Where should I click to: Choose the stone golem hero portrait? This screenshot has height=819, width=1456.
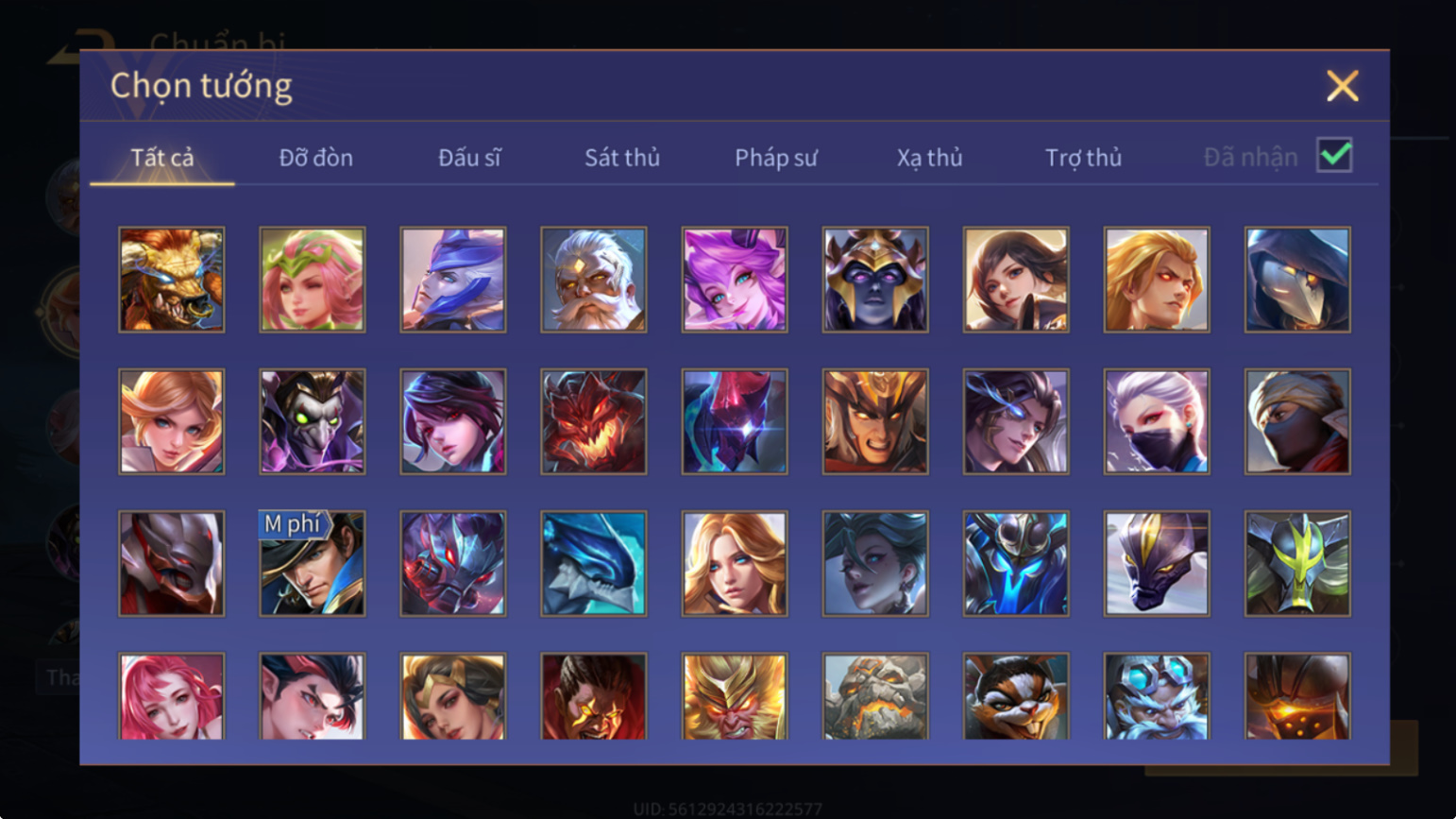875,696
